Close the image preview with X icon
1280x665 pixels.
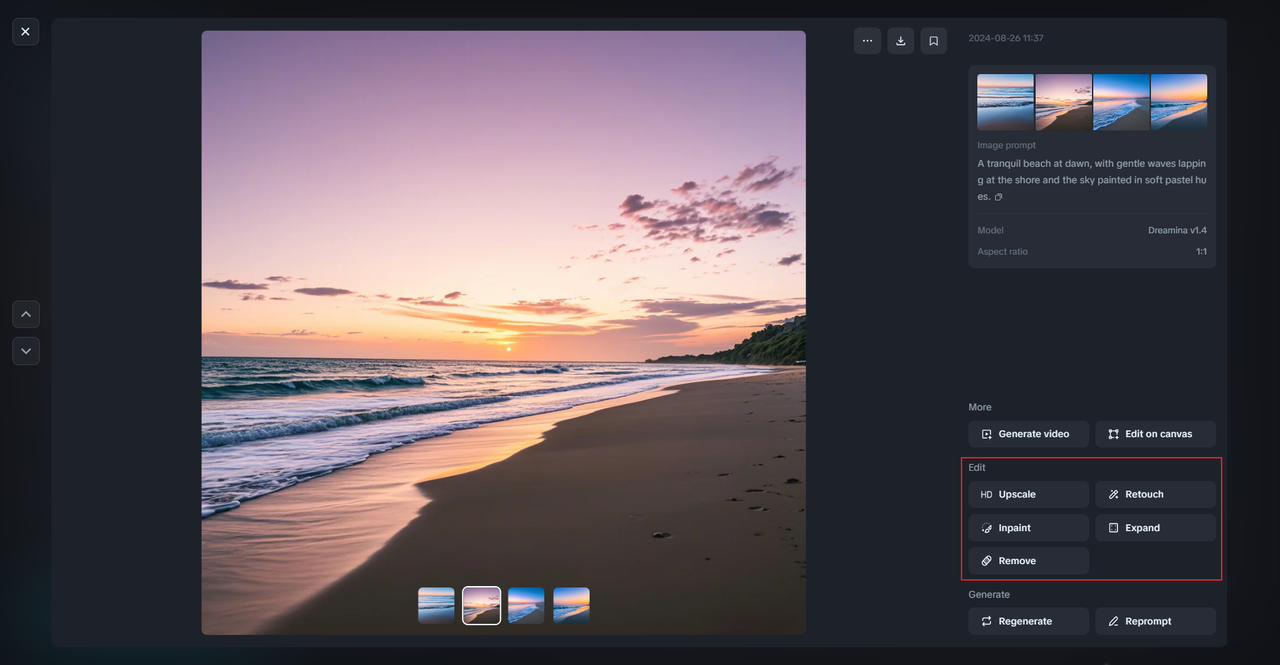(x=25, y=32)
